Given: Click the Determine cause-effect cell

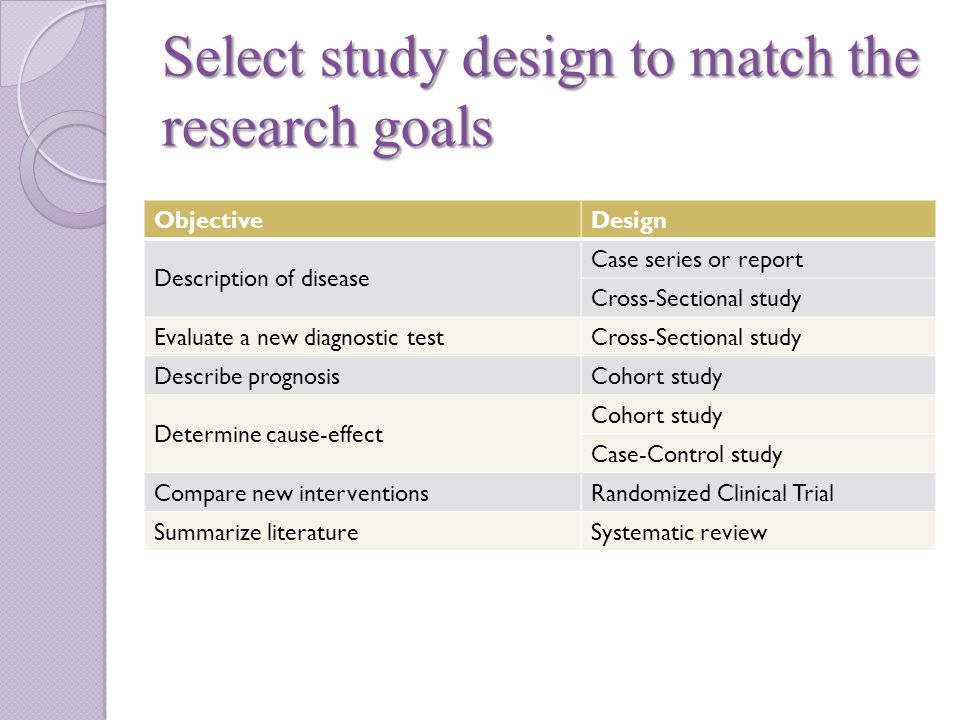Looking at the screenshot, I should pyautogui.click(x=362, y=434).
